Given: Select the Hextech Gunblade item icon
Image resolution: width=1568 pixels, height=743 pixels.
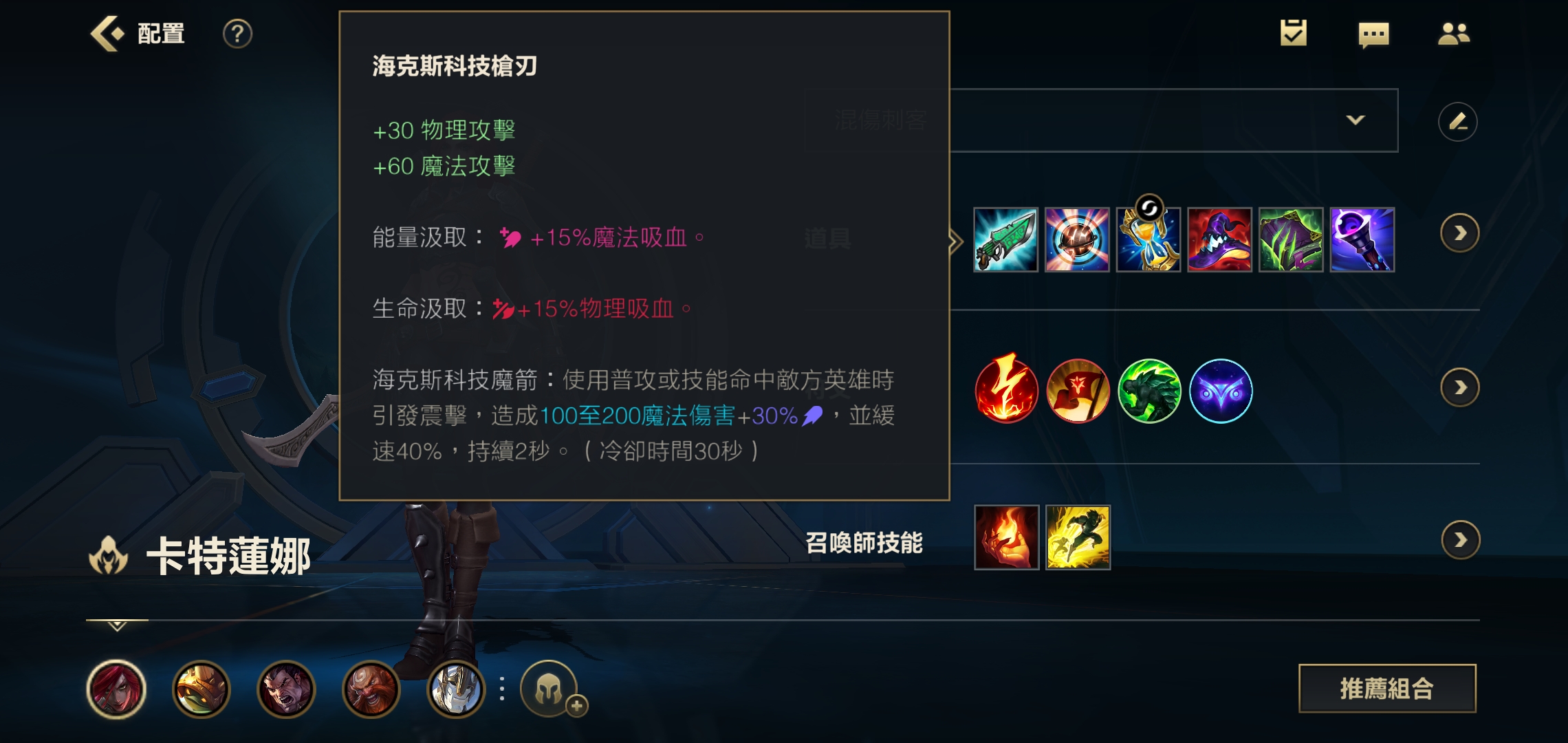Looking at the screenshot, I should click(x=1005, y=239).
